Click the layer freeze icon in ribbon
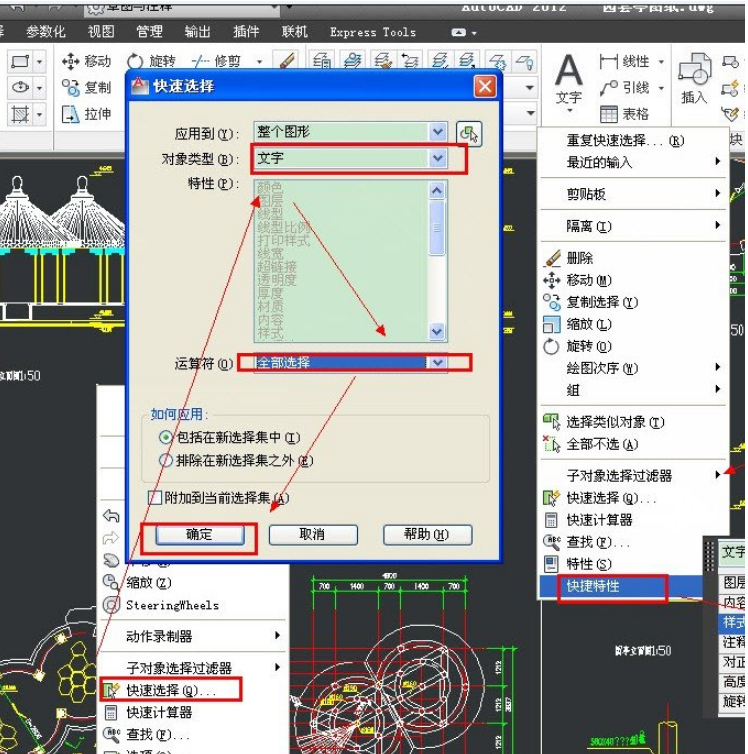This screenshot has height=754, width=748. 497,62
